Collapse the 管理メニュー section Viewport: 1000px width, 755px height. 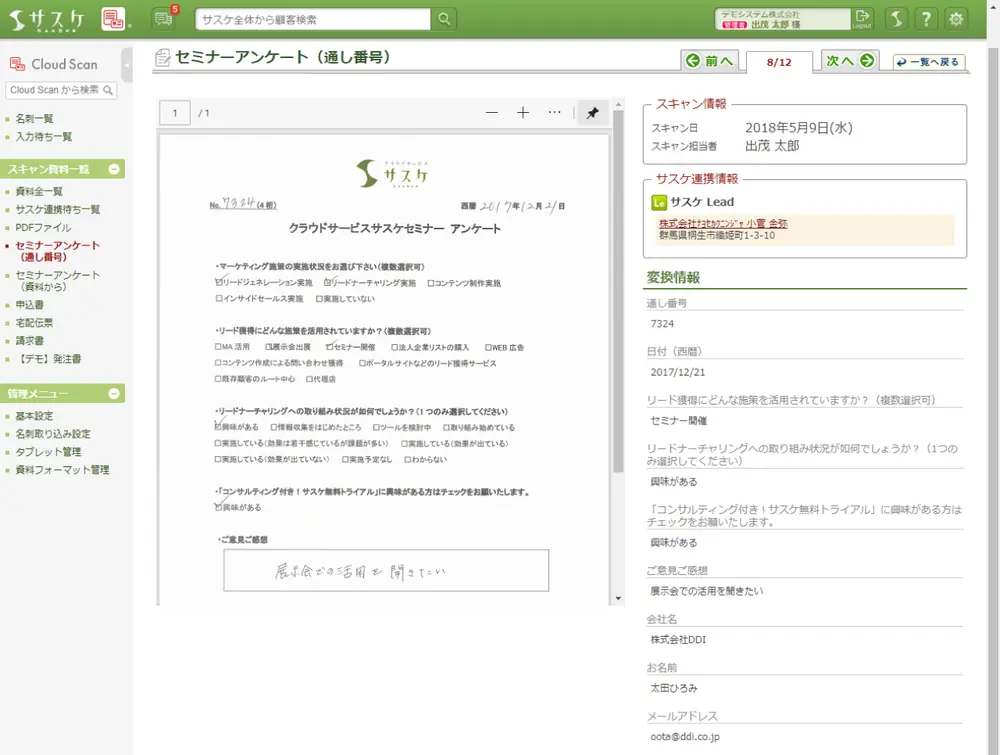[x=114, y=394]
